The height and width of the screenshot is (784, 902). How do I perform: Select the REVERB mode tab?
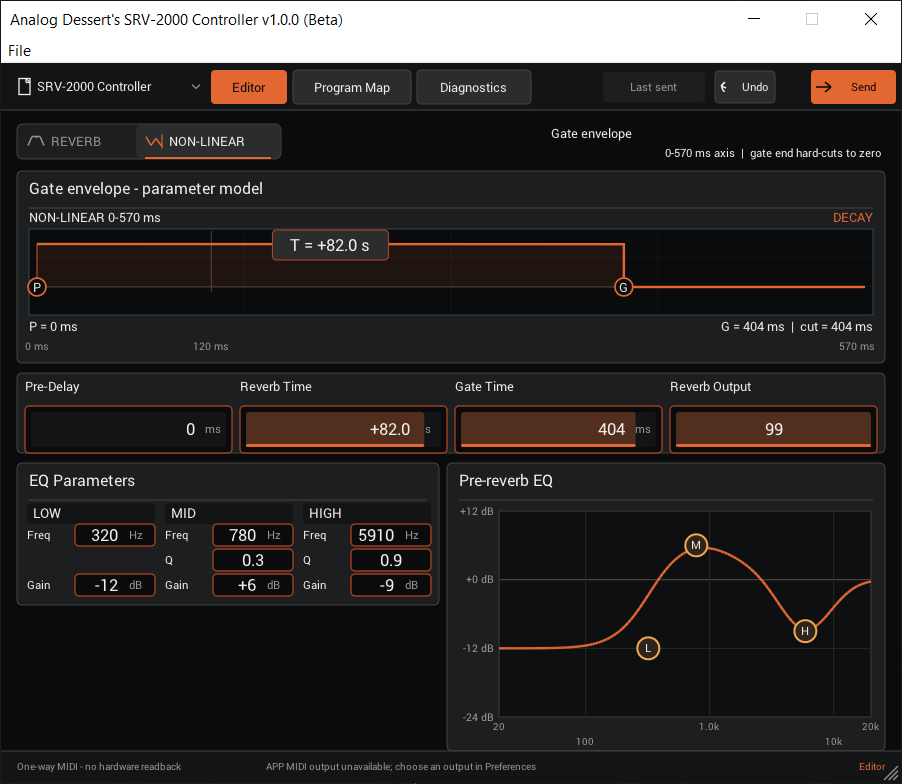click(x=77, y=141)
